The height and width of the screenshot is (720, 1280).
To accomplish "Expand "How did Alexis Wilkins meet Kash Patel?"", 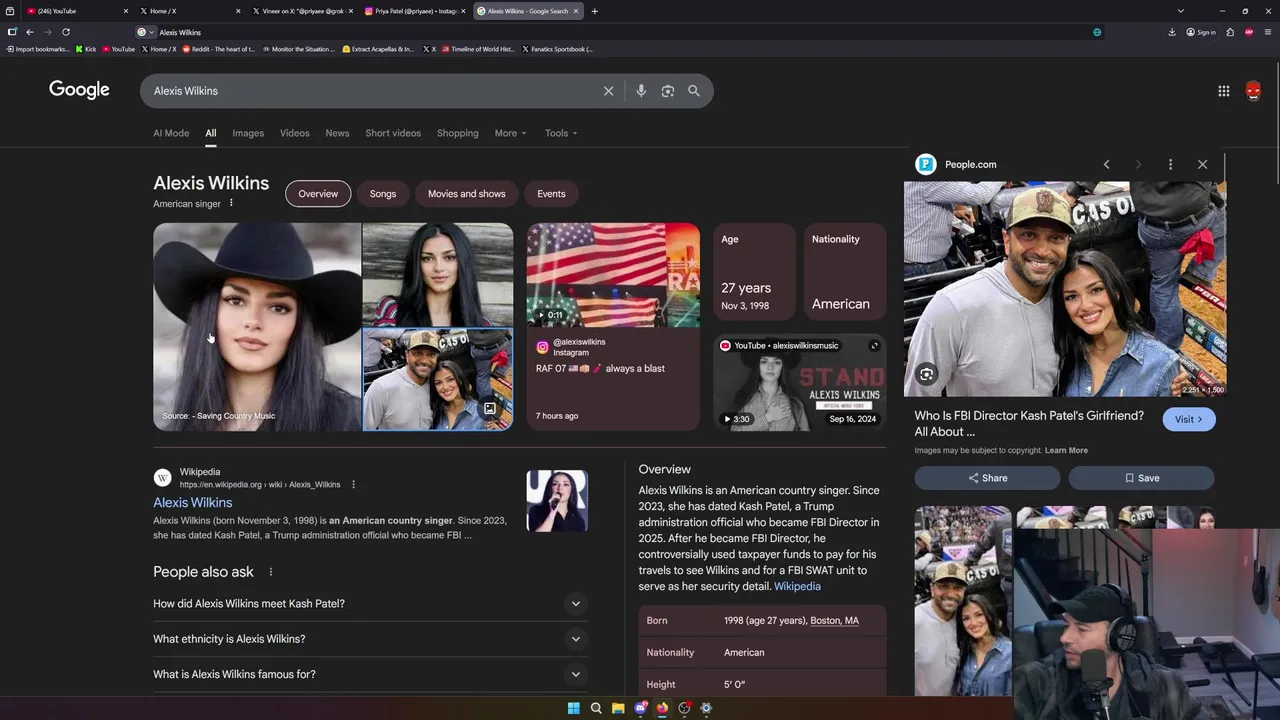I will [x=370, y=604].
